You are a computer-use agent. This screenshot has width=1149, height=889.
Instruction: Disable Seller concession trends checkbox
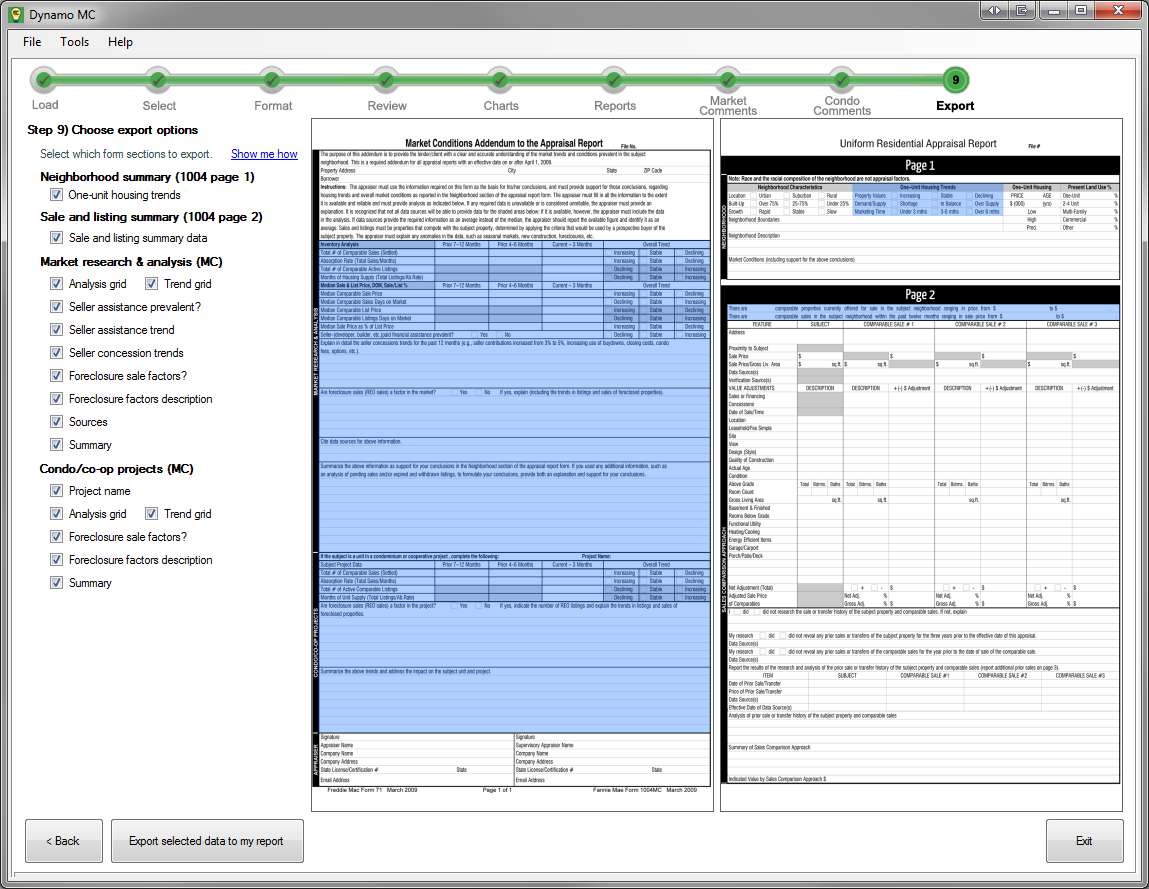(x=57, y=353)
